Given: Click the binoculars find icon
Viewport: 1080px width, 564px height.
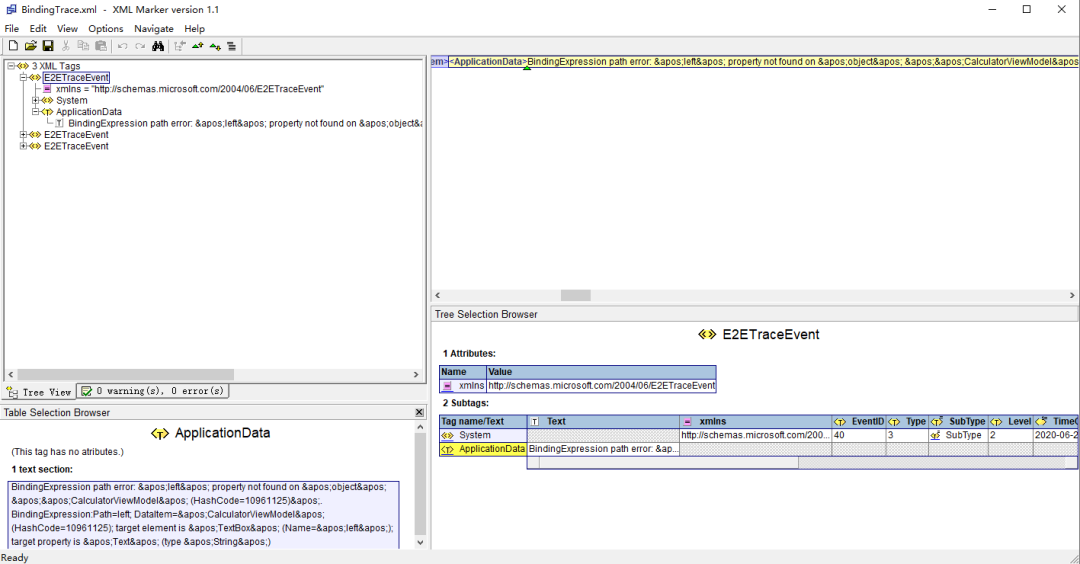Looking at the screenshot, I should pyautogui.click(x=158, y=46).
